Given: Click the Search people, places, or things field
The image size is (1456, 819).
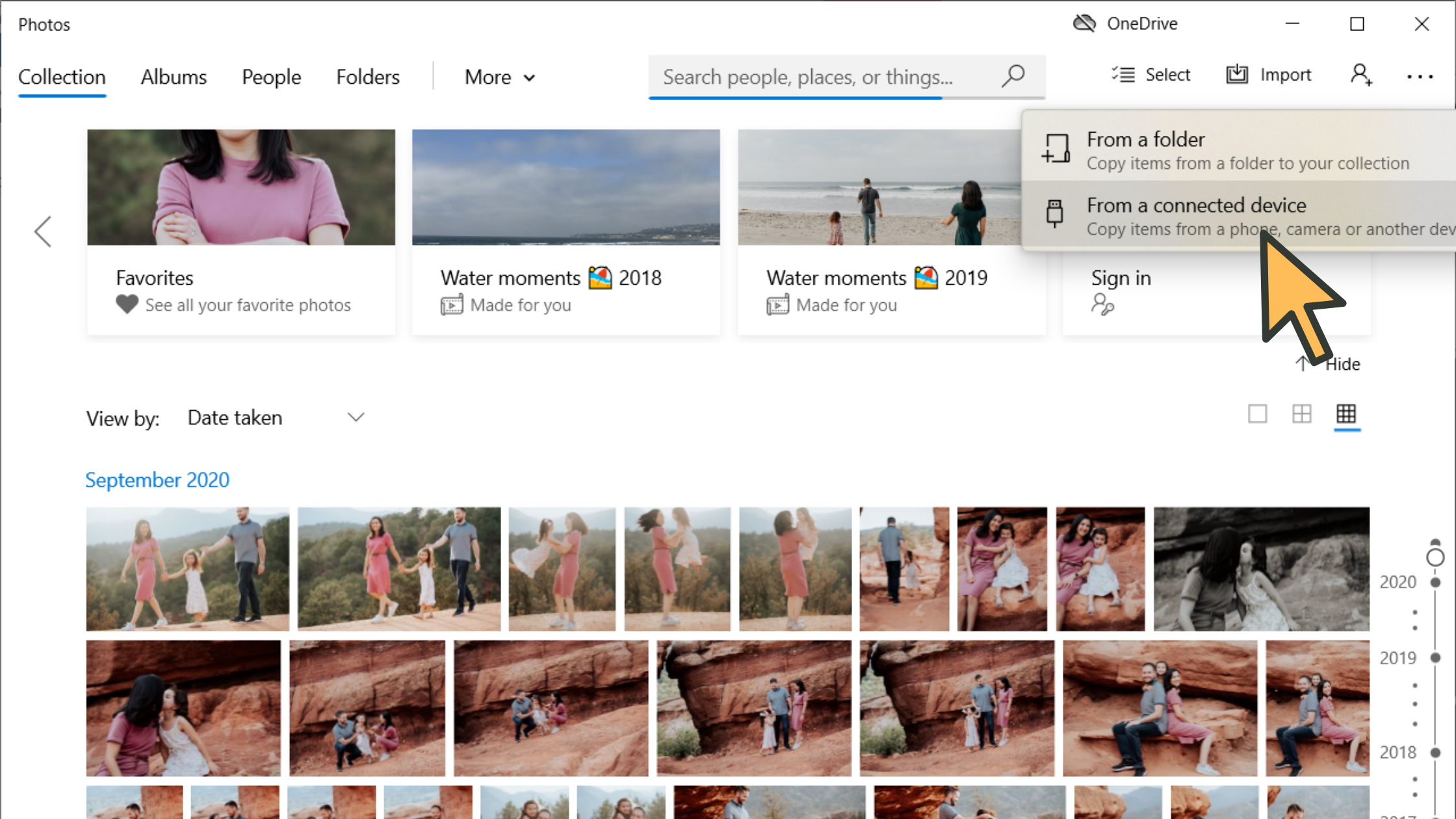Looking at the screenshot, I should pyautogui.click(x=845, y=75).
